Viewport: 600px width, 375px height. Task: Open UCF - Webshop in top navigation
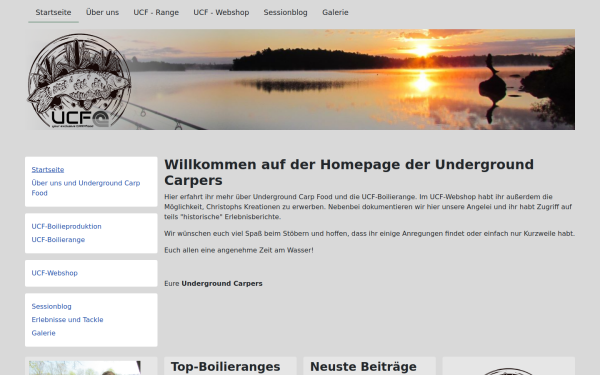pyautogui.click(x=221, y=12)
